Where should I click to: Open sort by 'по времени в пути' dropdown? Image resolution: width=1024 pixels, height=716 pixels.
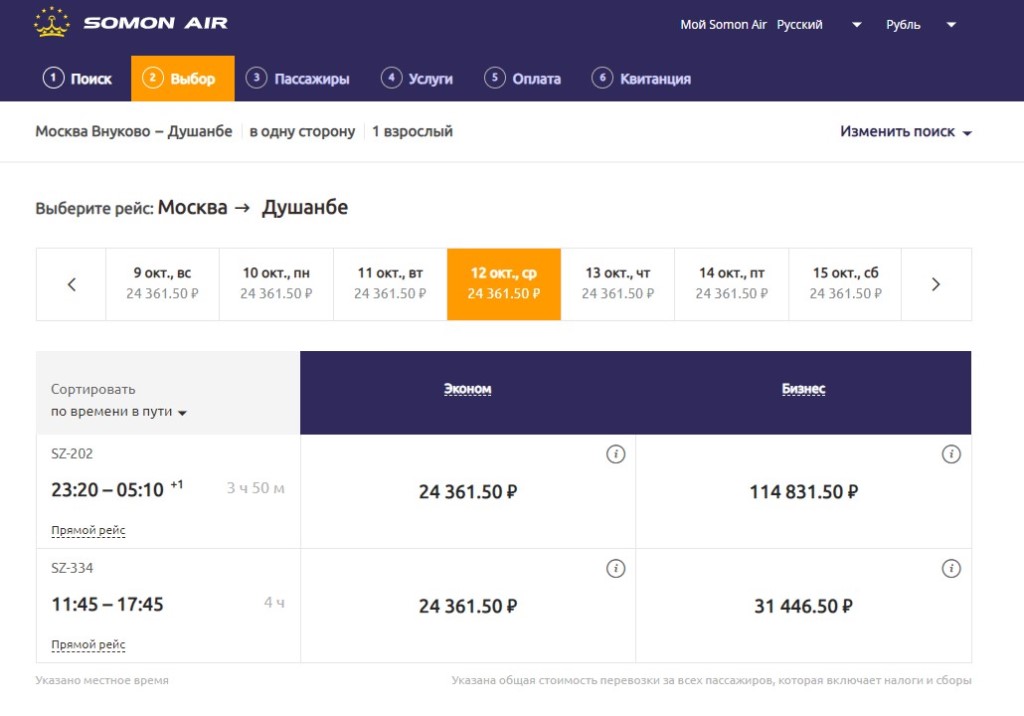118,411
